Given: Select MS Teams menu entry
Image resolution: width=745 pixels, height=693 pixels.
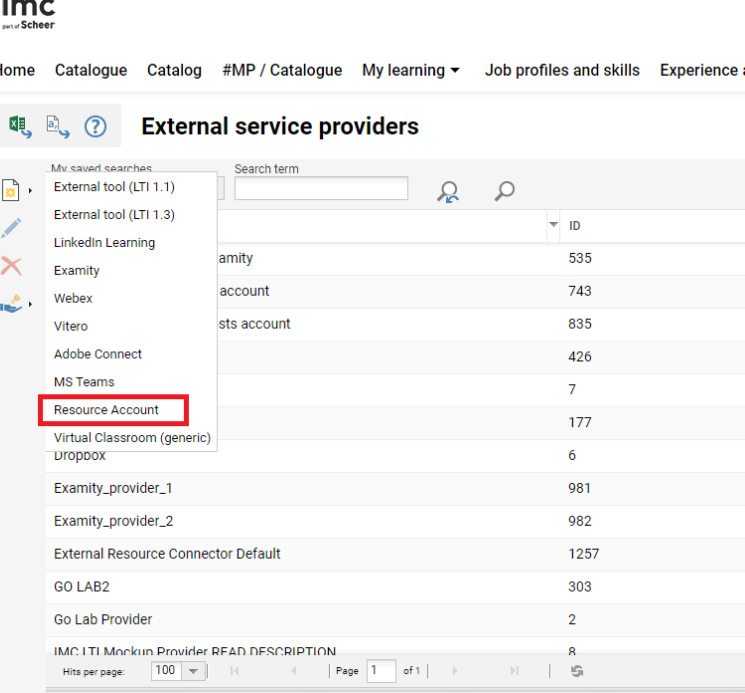Looking at the screenshot, I should tap(84, 382).
